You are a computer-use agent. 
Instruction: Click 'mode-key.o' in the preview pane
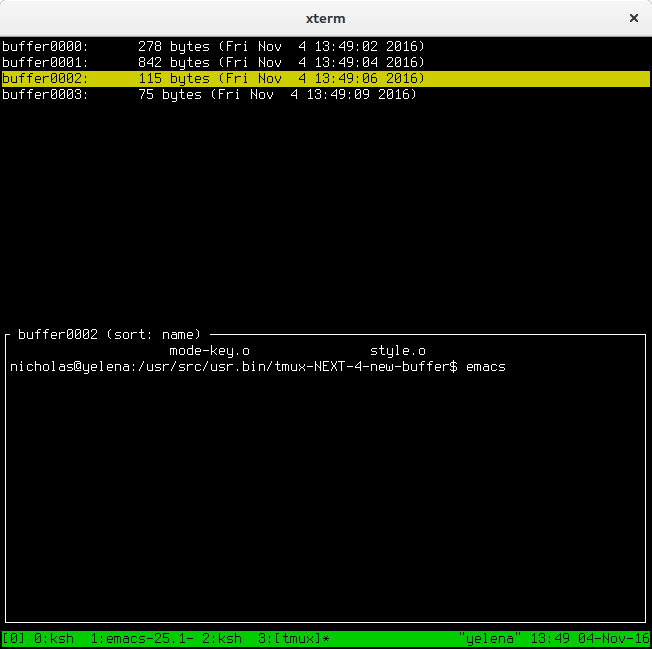coord(210,351)
